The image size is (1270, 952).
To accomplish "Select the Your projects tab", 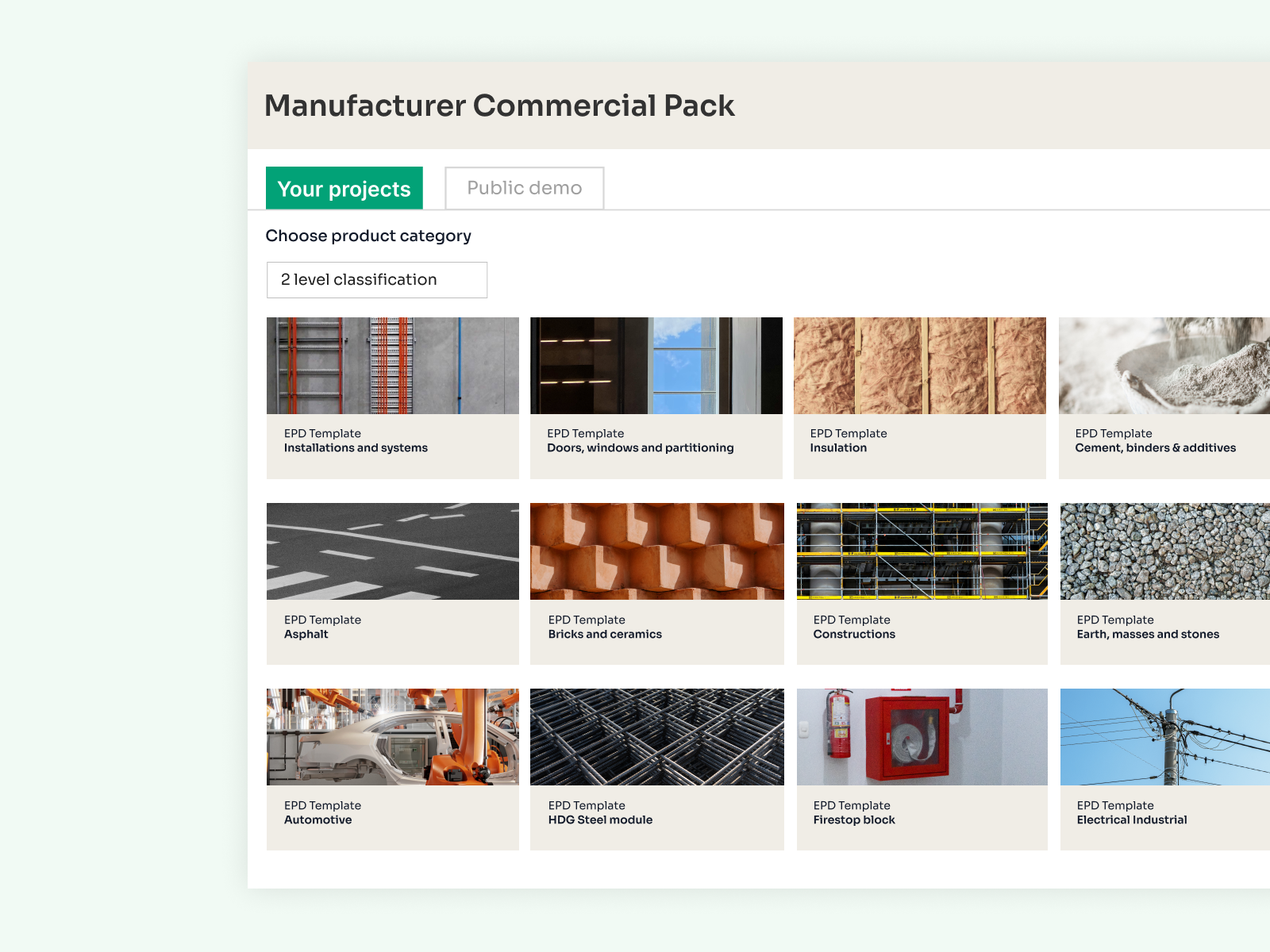I will tap(344, 188).
